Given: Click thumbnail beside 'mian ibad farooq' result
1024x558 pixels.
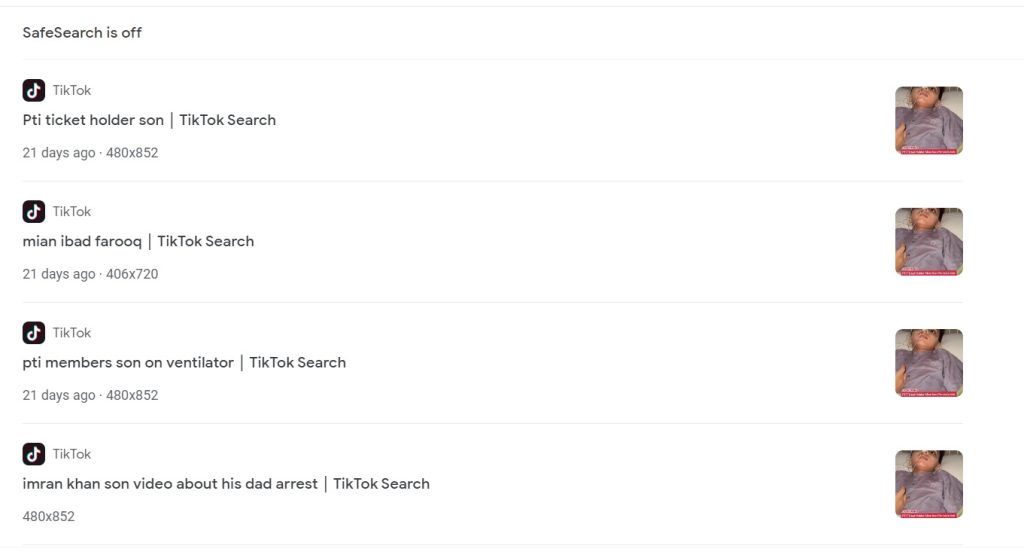Looking at the screenshot, I should coord(928,241).
